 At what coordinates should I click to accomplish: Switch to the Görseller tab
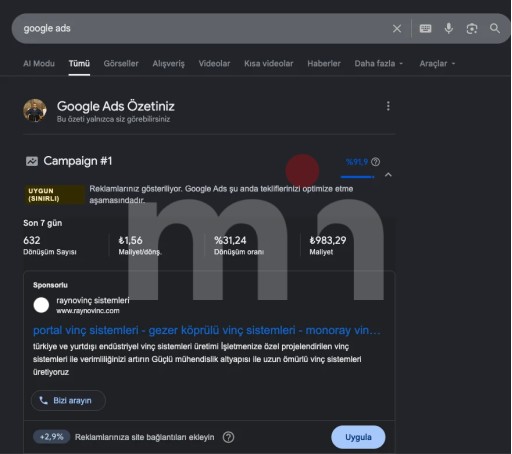tap(121, 63)
